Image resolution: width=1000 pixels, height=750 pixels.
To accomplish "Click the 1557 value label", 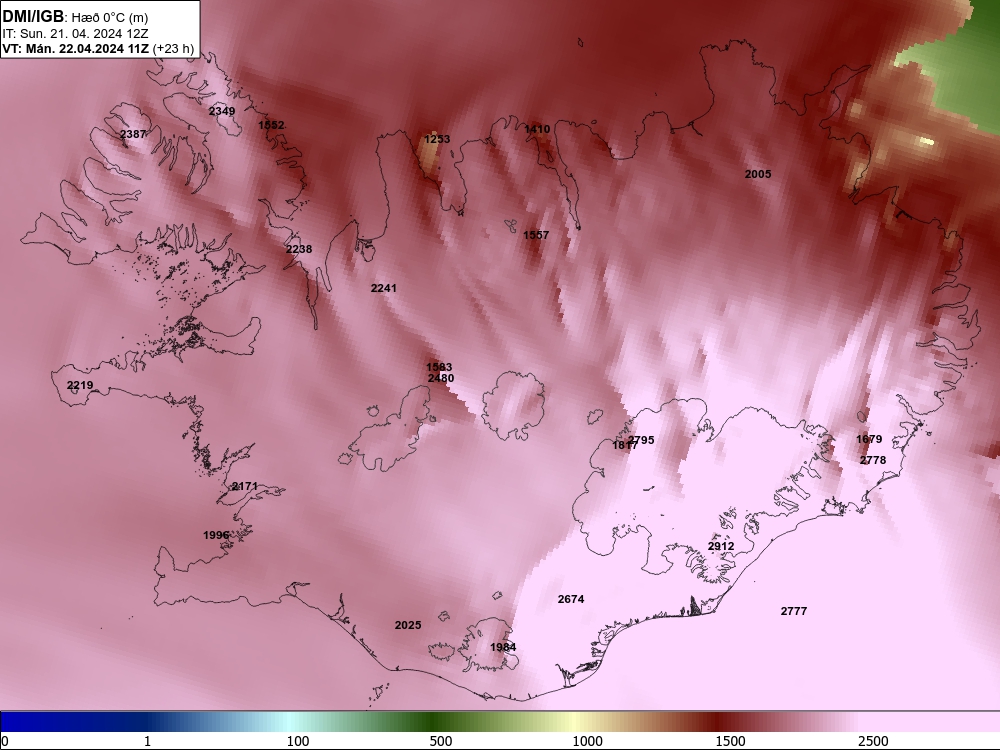I will pyautogui.click(x=536, y=235).
